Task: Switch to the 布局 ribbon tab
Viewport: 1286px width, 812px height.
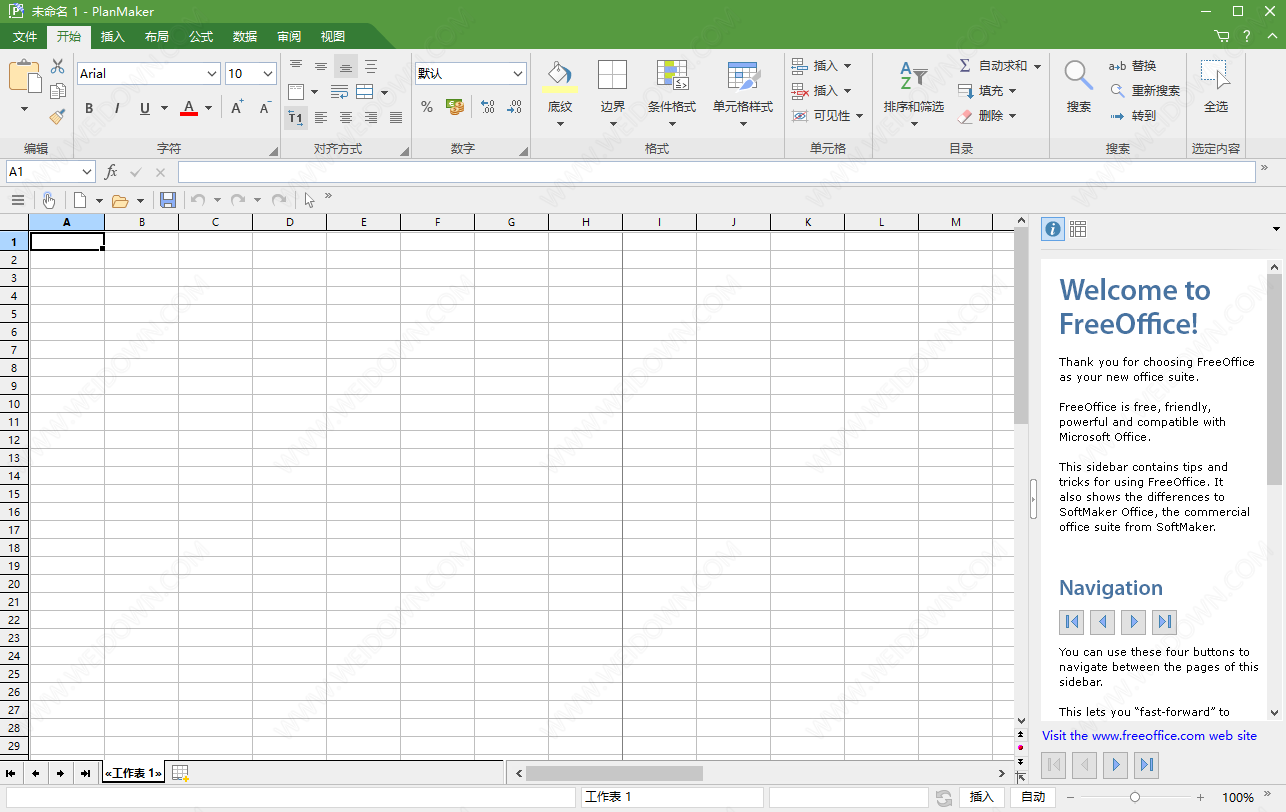Action: pos(157,36)
